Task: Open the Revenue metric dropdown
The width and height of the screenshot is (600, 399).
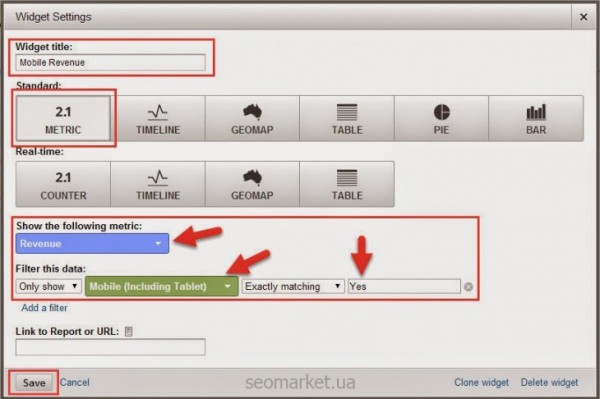Action: pos(92,243)
